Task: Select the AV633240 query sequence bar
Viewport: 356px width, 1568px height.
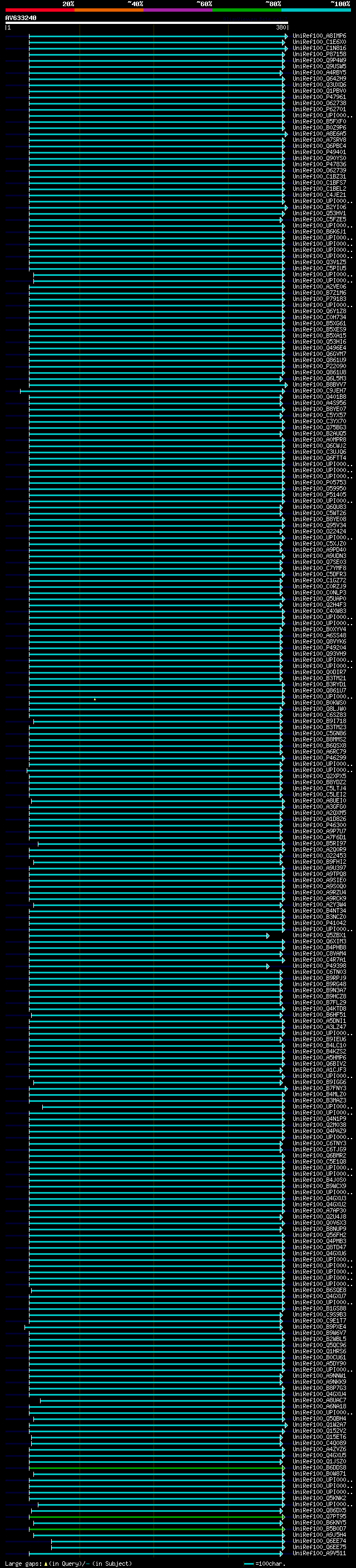Action: tap(147, 22)
